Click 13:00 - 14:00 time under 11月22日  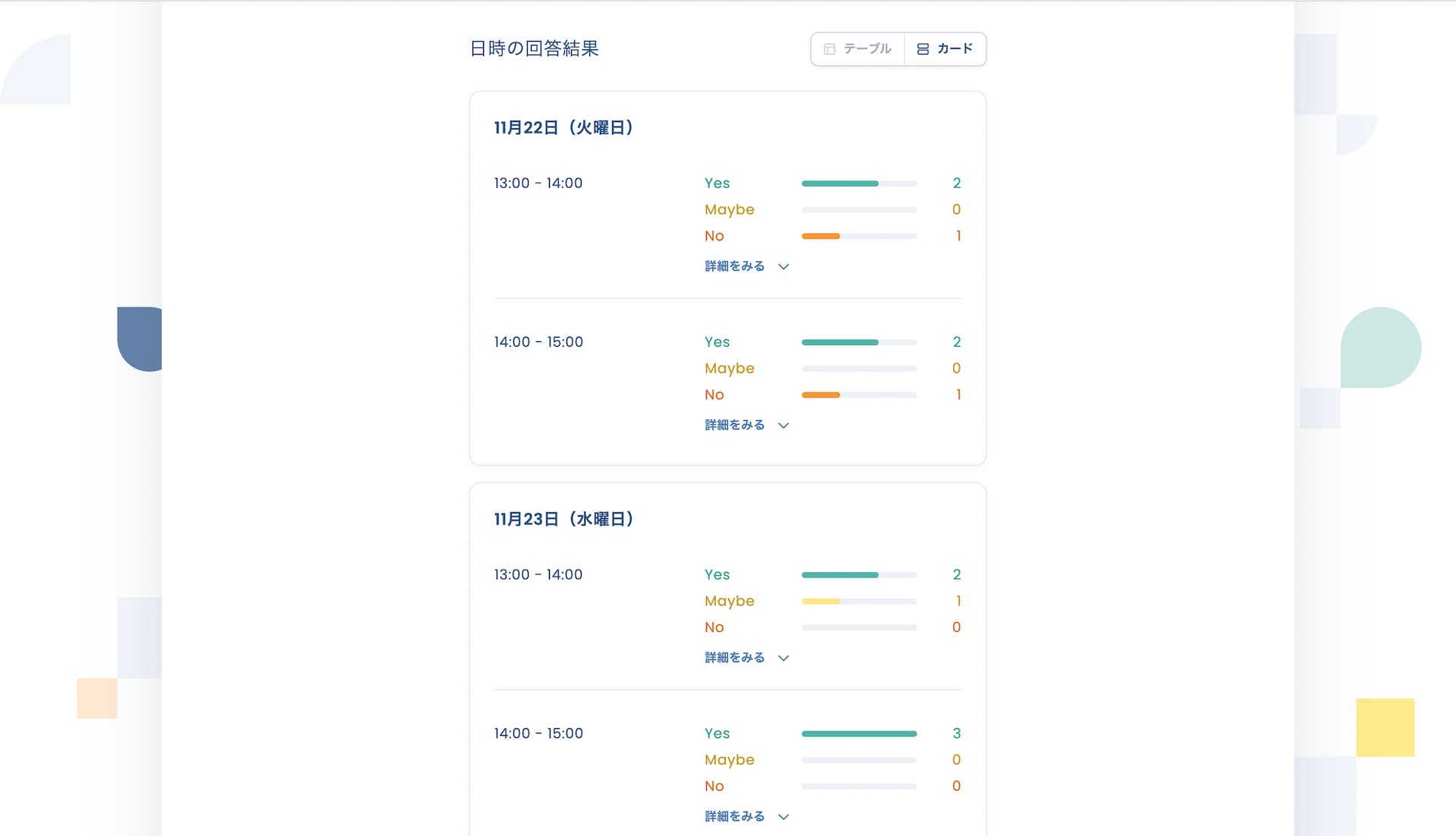click(x=538, y=183)
